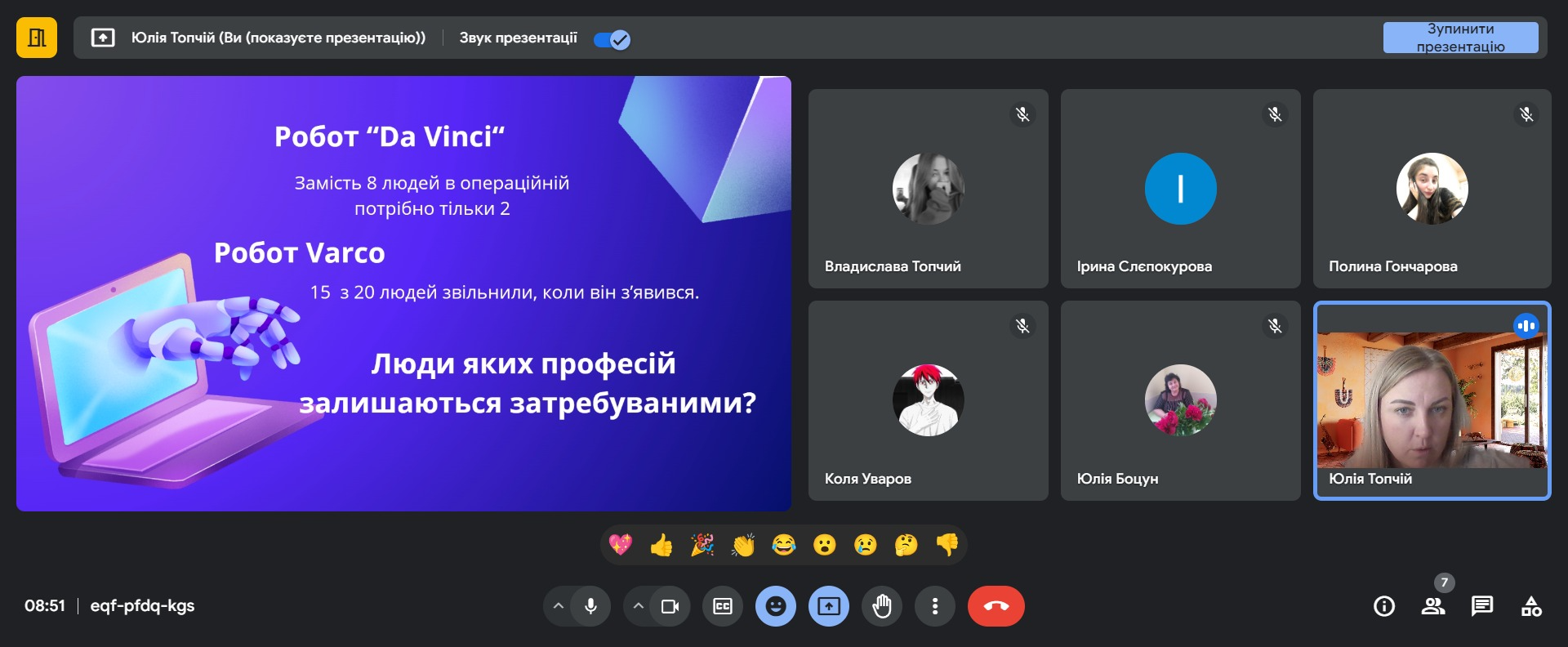Screen dimensions: 1568x647
Task: Click the present screen button
Action: 829,606
